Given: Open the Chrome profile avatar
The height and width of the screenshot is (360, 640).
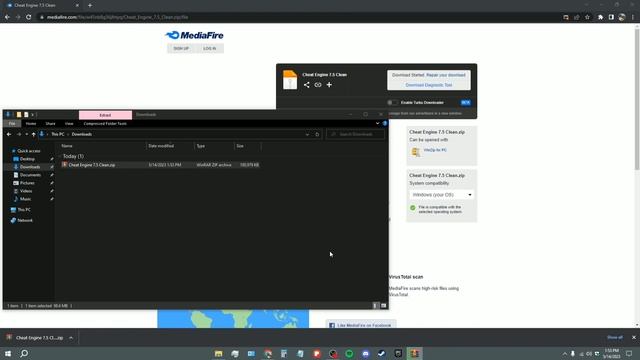Looking at the screenshot, I should (x=622, y=17).
